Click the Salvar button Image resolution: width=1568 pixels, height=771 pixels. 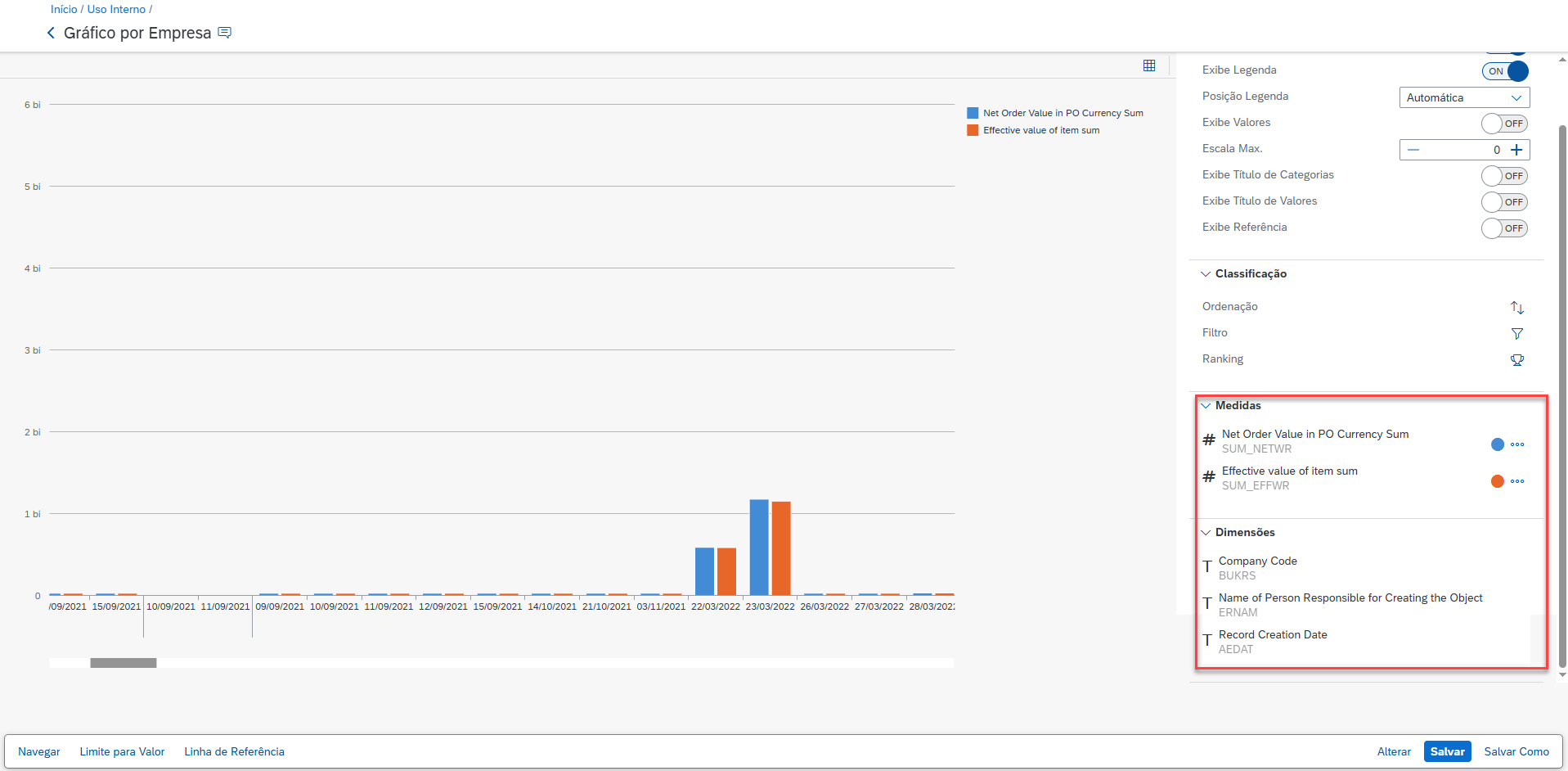point(1447,751)
